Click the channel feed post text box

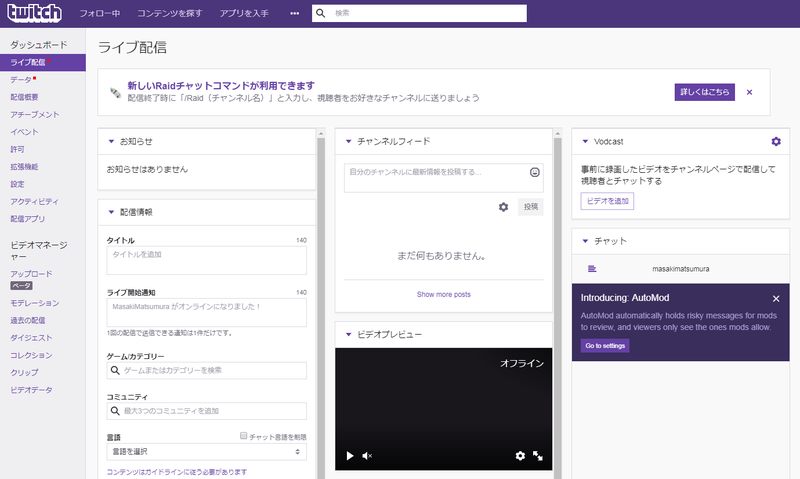(x=443, y=178)
